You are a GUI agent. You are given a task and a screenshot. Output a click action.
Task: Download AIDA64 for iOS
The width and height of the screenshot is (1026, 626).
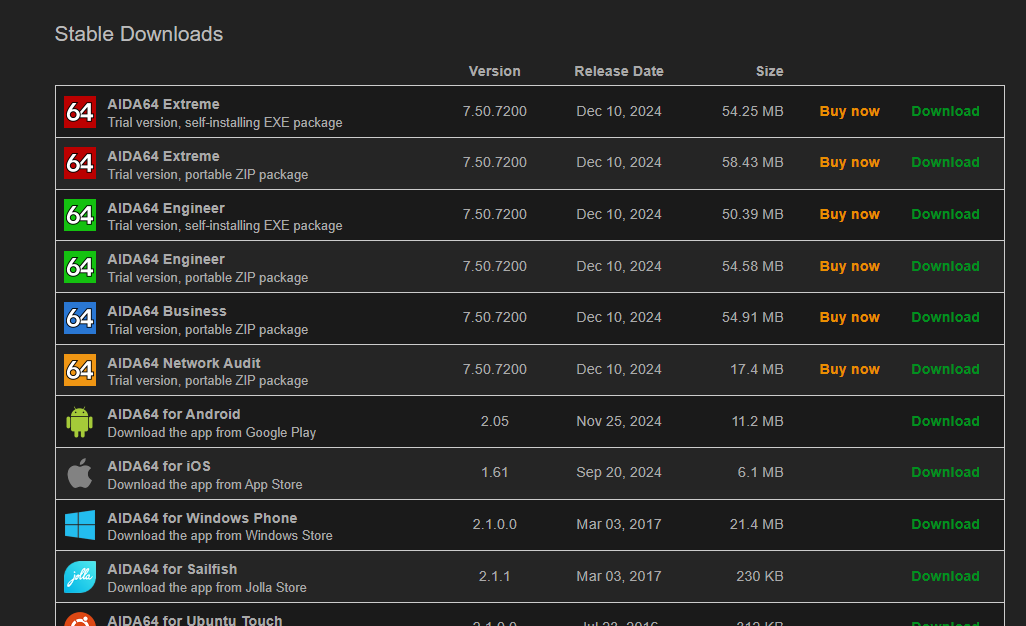(945, 473)
